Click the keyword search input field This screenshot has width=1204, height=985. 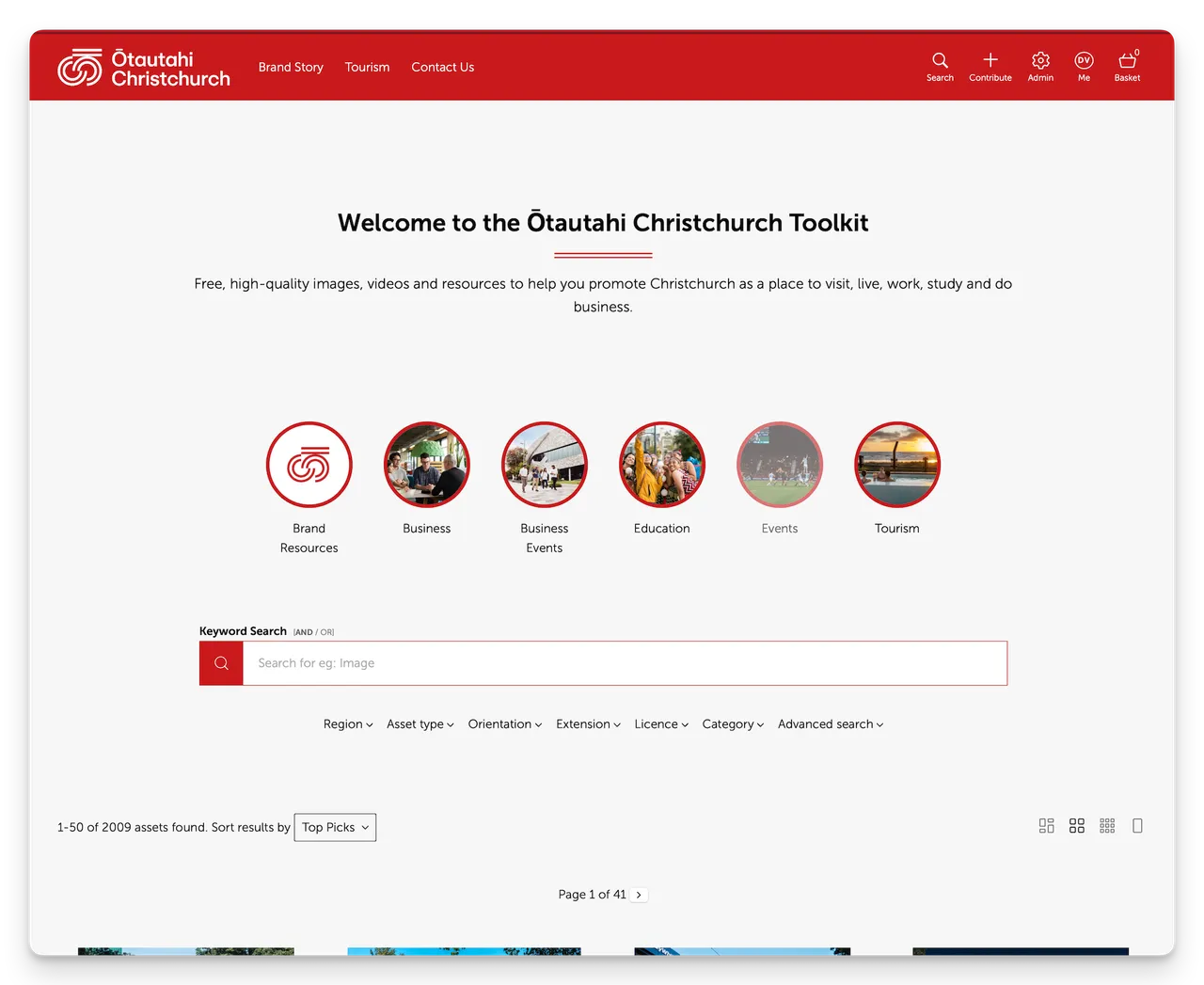click(625, 663)
